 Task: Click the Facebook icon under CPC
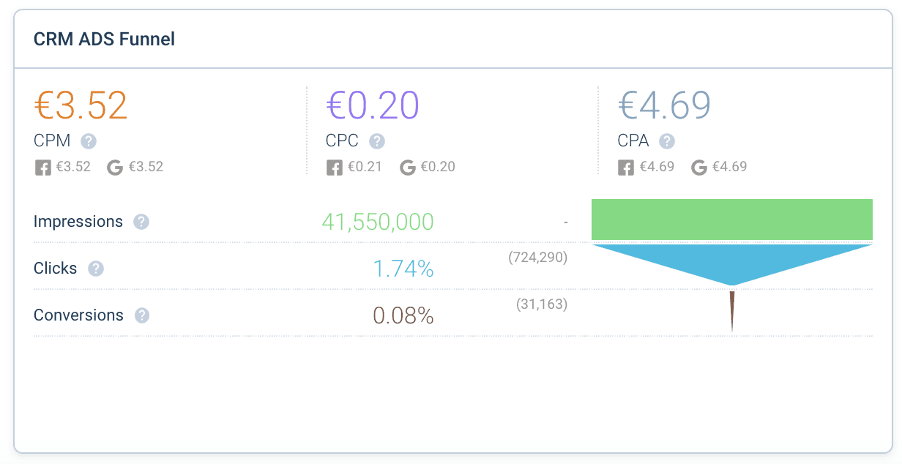[335, 167]
